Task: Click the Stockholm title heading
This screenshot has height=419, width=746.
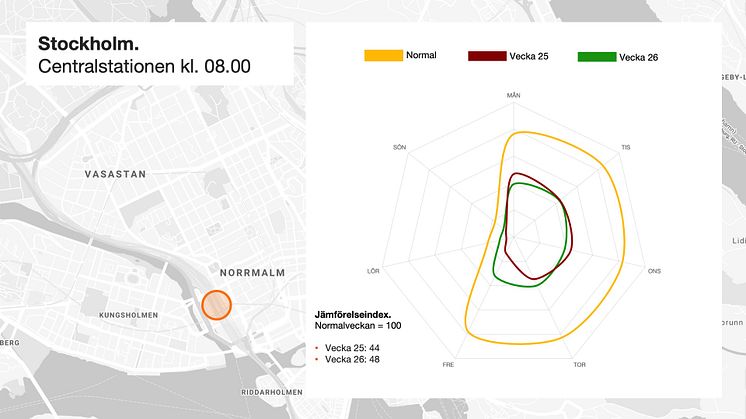Action: (x=88, y=44)
